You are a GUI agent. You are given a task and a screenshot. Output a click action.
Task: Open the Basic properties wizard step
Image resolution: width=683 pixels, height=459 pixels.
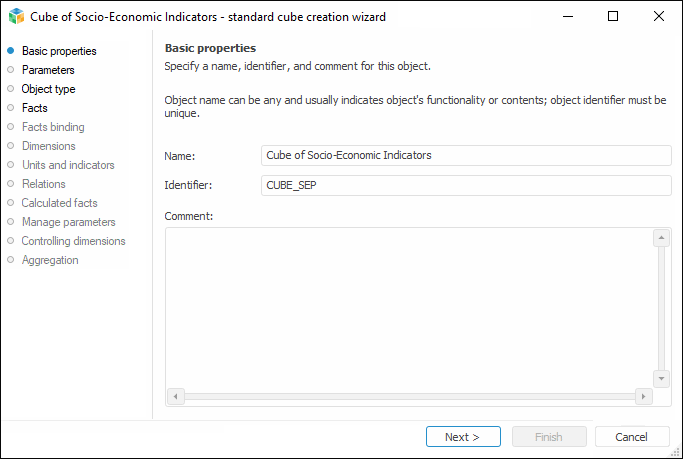point(59,51)
